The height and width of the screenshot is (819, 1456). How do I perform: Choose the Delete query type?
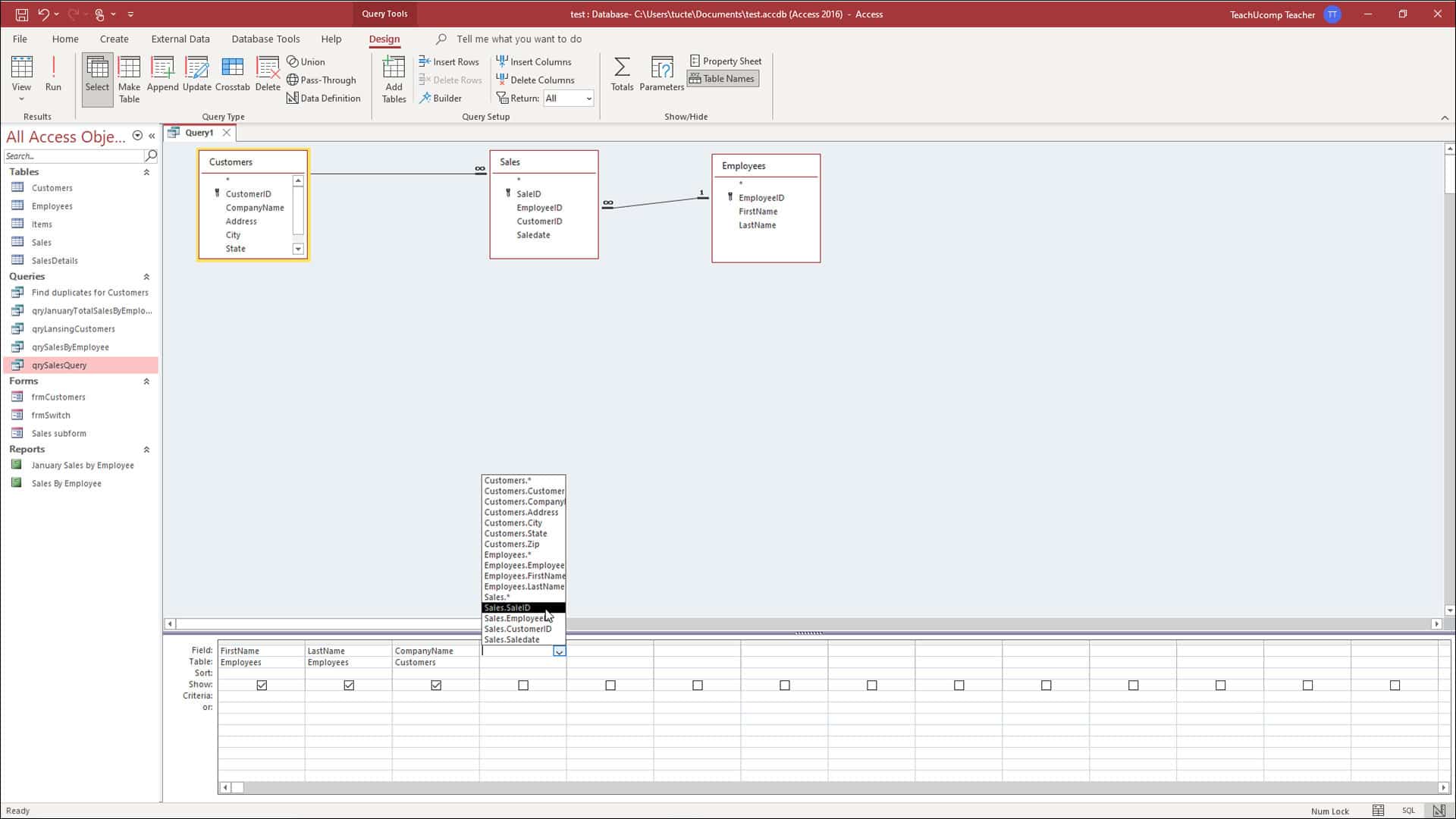point(267,74)
